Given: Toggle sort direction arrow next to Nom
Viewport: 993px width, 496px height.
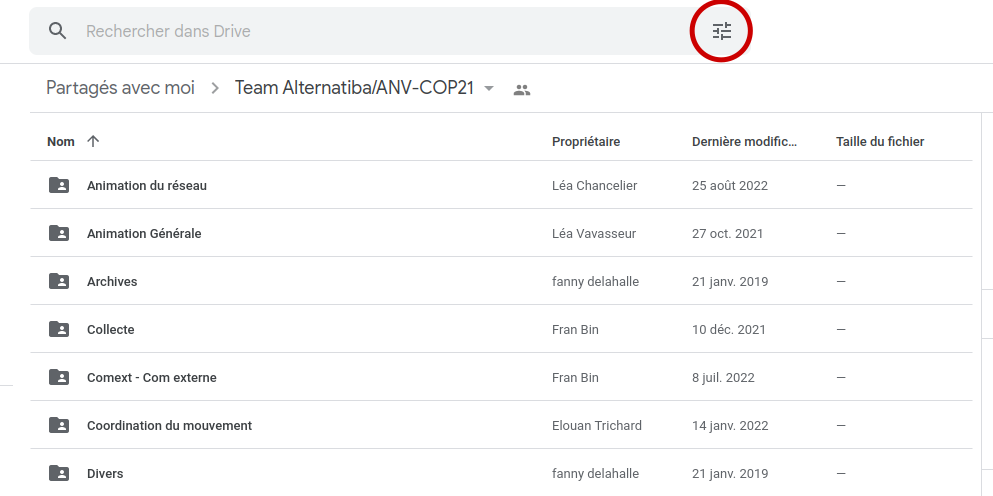Looking at the screenshot, I should pos(93,141).
